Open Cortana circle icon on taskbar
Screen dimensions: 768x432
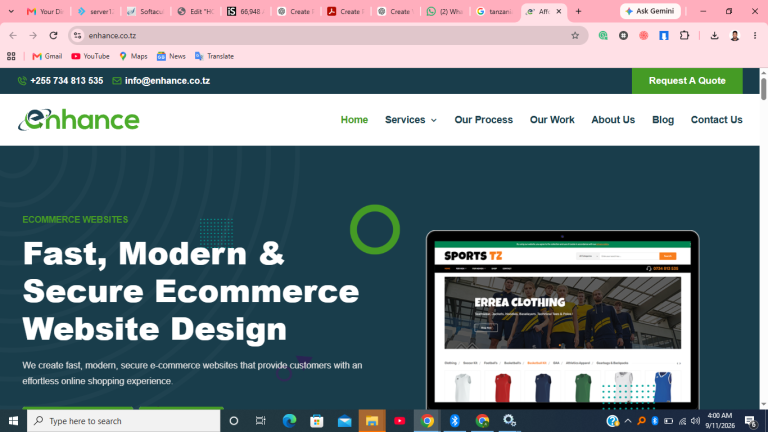point(234,421)
